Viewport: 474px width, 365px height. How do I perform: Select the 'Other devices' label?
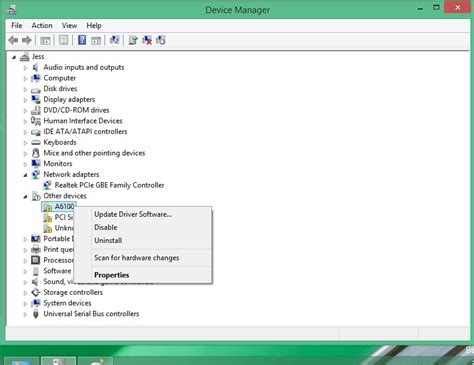pyautogui.click(x=65, y=196)
